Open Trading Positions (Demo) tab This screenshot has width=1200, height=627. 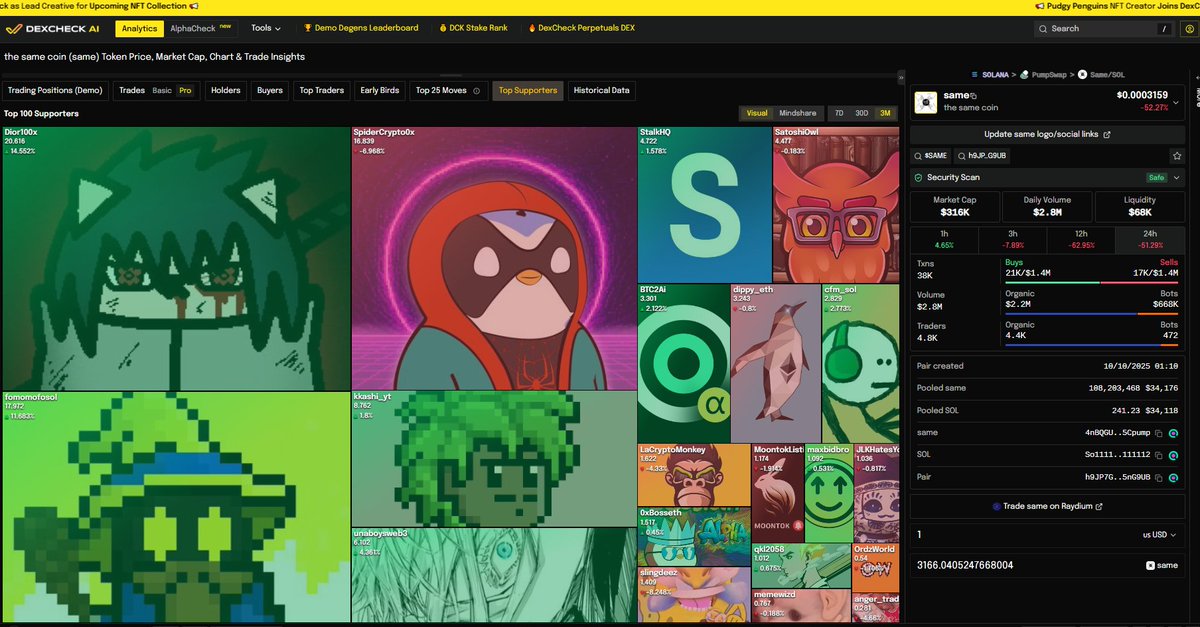(x=55, y=90)
